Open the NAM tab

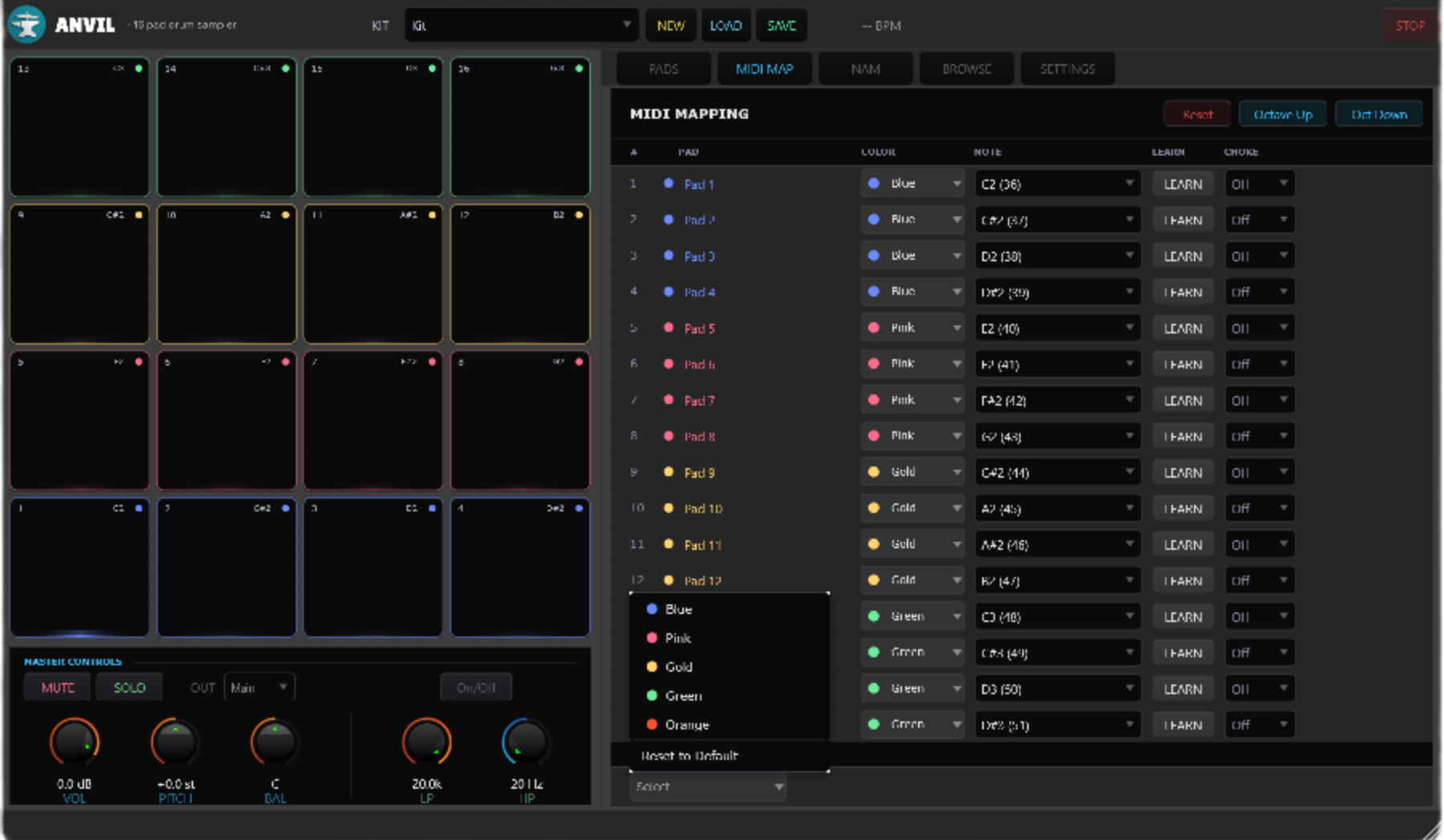point(865,69)
